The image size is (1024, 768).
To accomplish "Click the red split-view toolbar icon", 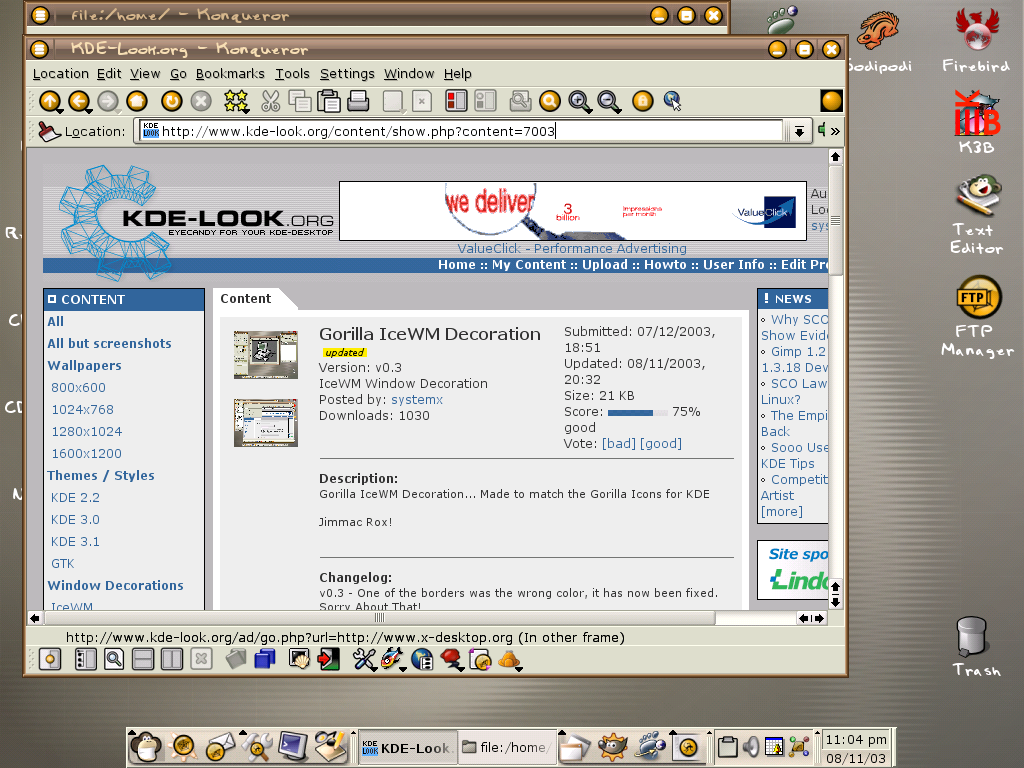I will tap(456, 101).
